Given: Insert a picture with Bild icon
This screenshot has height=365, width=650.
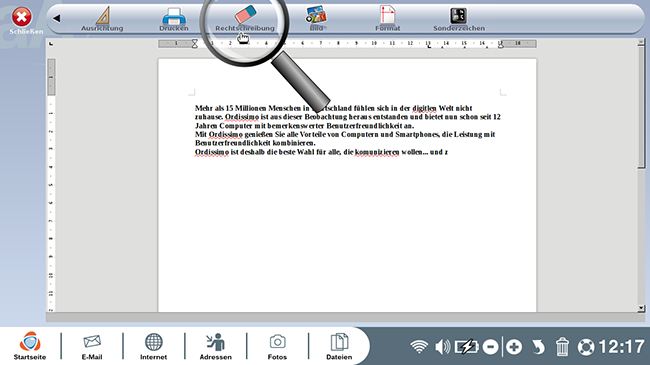Looking at the screenshot, I should [317, 18].
